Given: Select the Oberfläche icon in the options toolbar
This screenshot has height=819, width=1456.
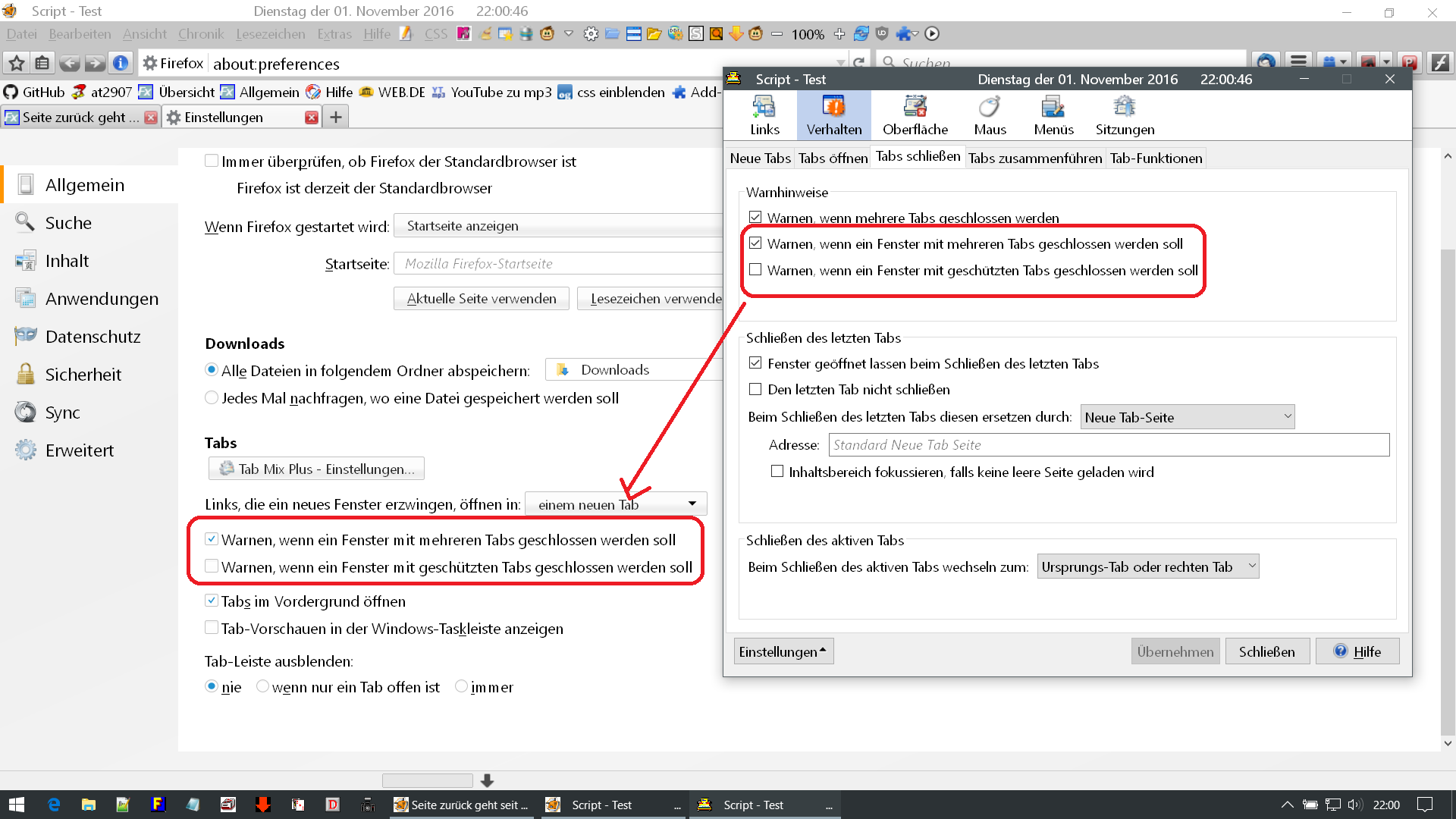Looking at the screenshot, I should [x=915, y=107].
